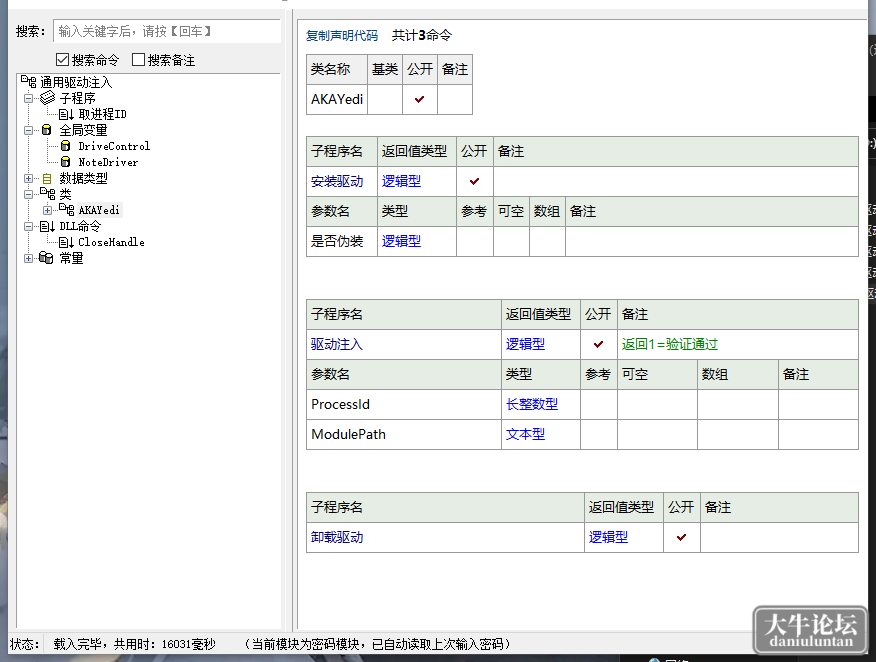This screenshot has width=876, height=662.
Task: Click the 载入完毕 status bar message
Action: coord(134,644)
